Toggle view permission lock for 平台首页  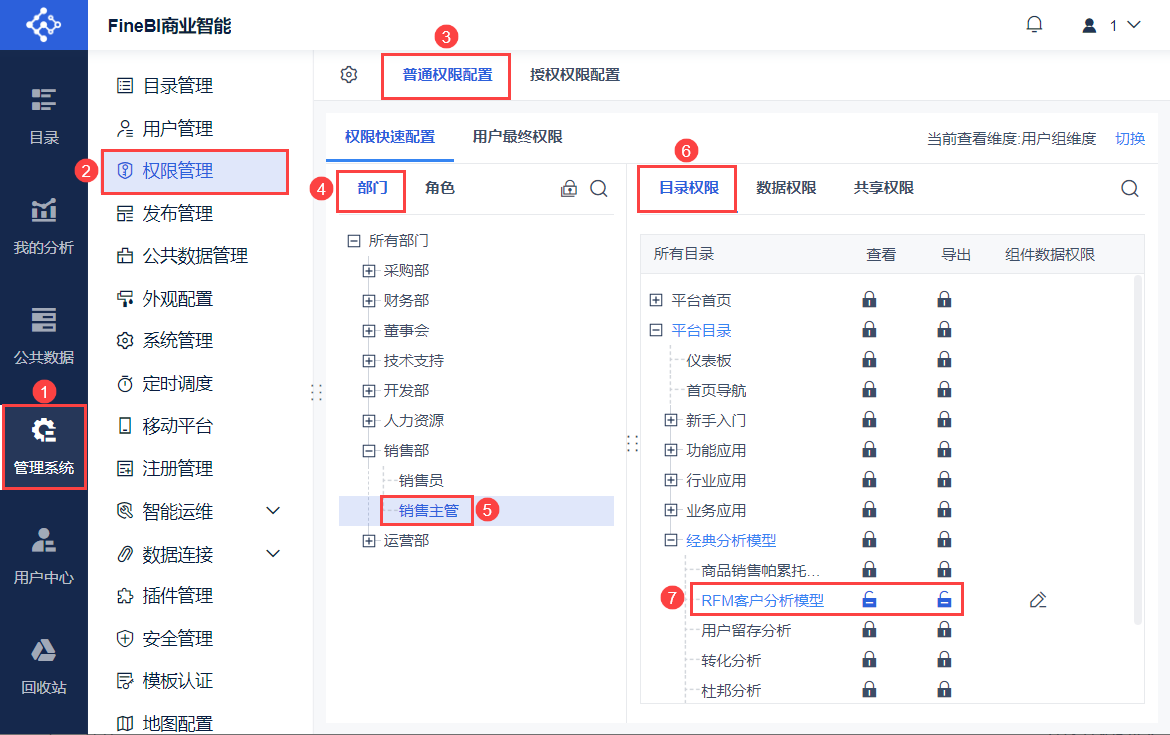(870, 300)
